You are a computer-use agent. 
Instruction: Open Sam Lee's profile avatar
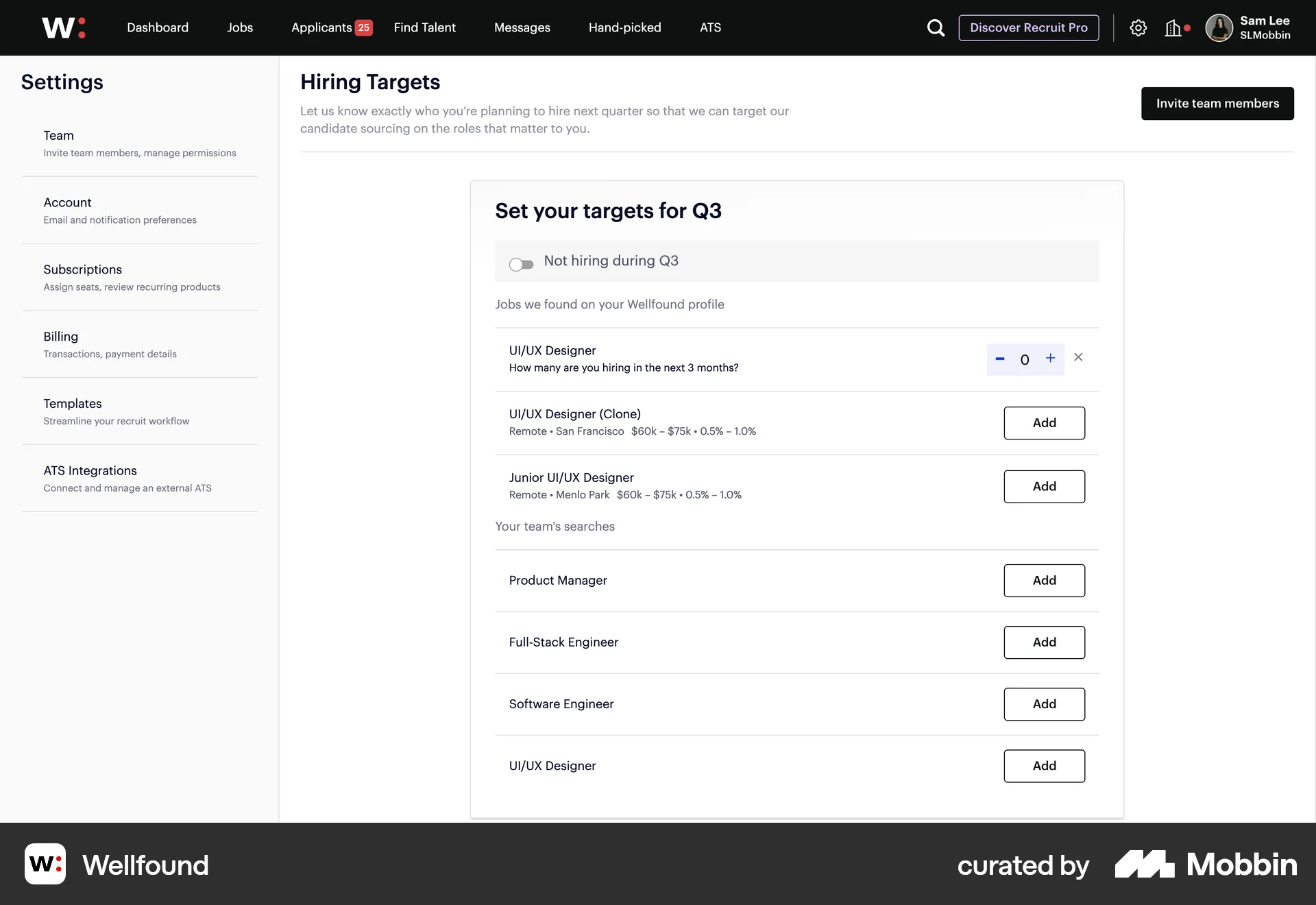click(1221, 28)
